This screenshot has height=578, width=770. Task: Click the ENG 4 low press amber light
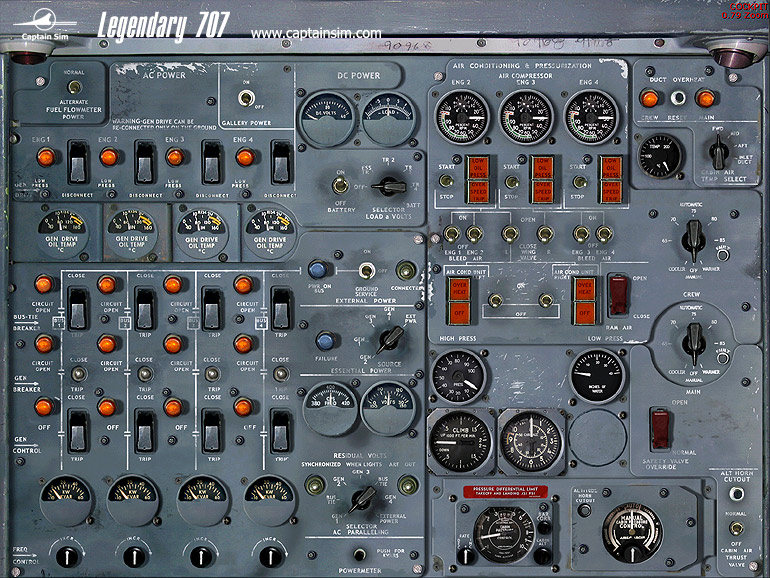tap(245, 158)
